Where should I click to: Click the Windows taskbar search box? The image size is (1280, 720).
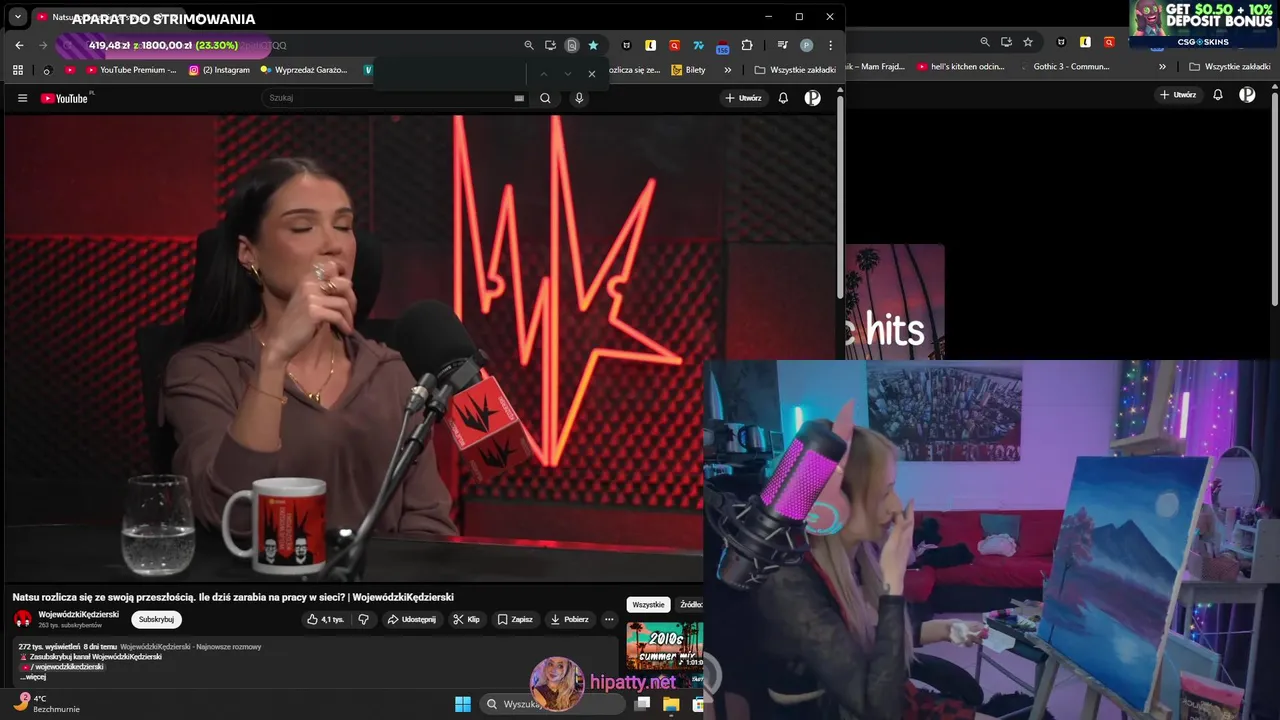[552, 704]
